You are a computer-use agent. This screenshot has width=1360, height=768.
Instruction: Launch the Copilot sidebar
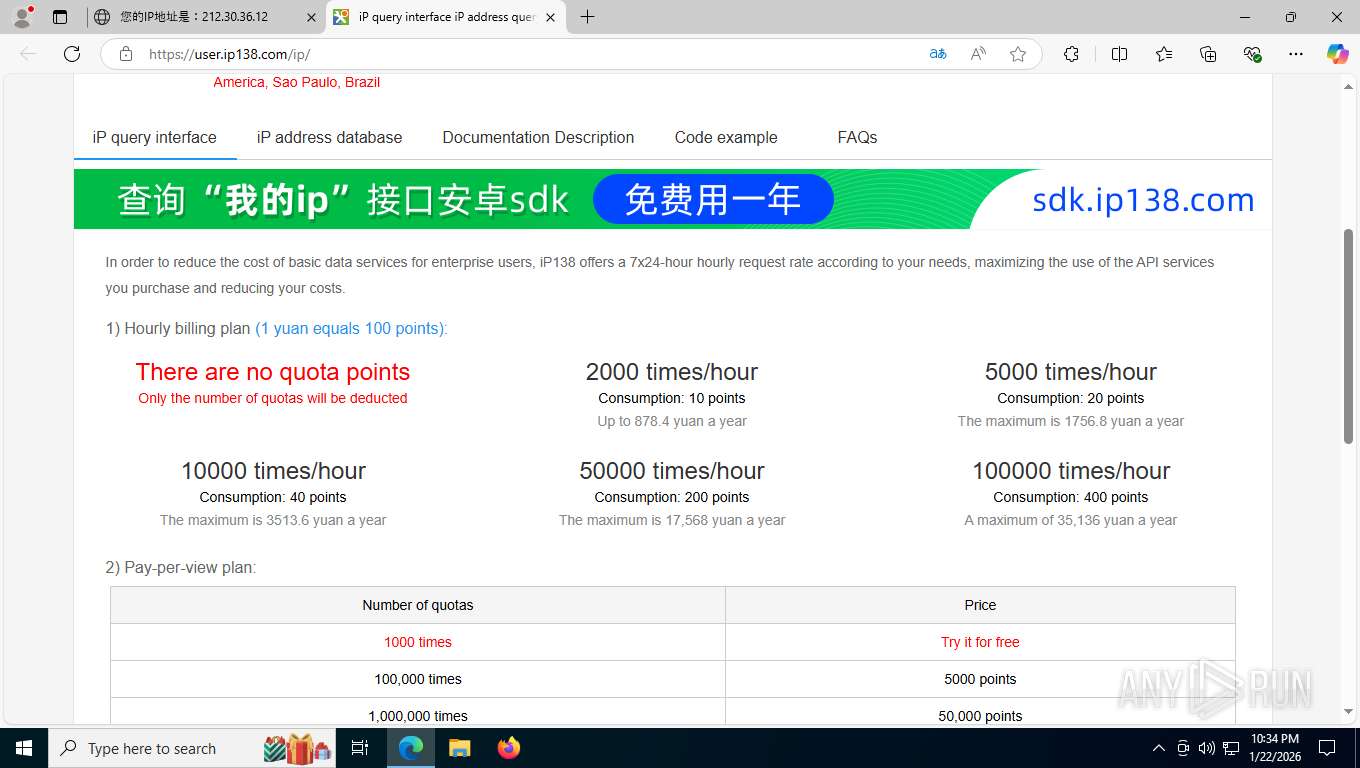click(x=1337, y=54)
